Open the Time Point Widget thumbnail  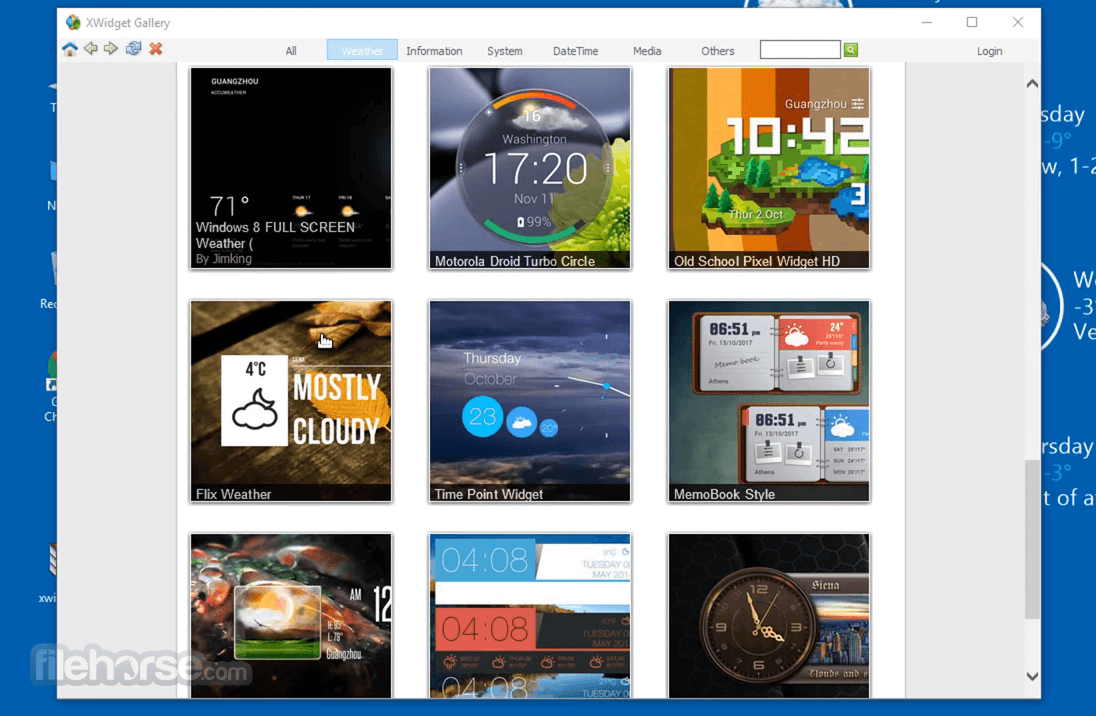tap(530, 401)
